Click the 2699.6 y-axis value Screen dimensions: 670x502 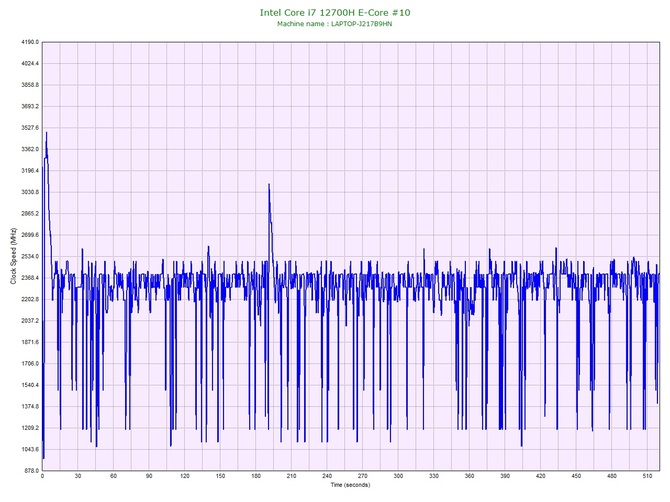30,235
